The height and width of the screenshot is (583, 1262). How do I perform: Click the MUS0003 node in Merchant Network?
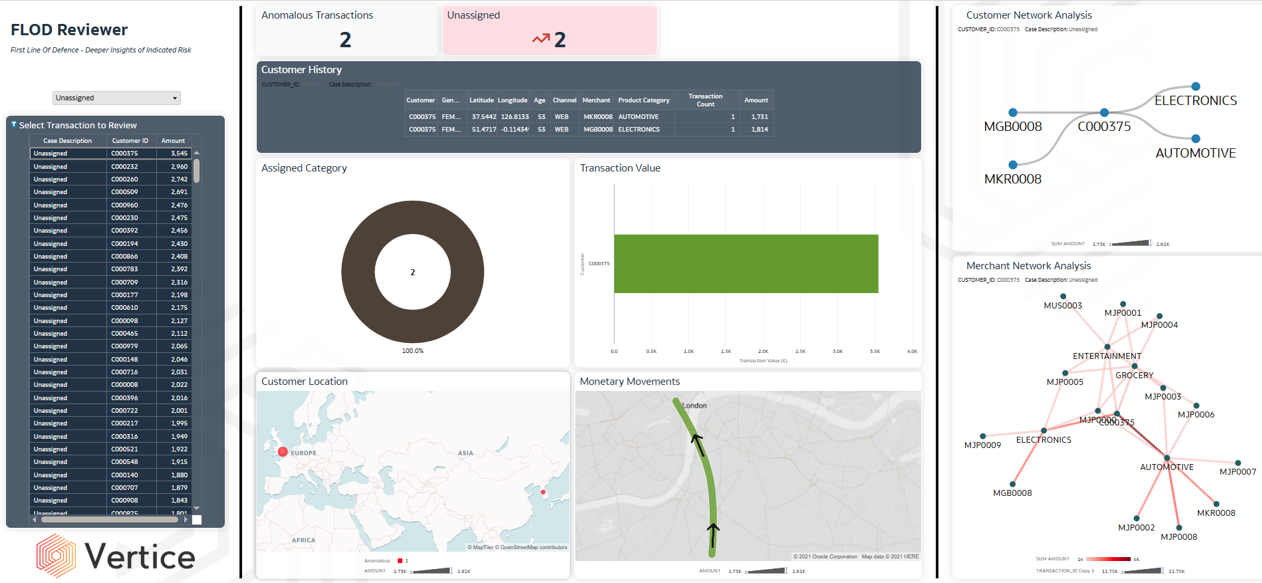(x=1063, y=297)
